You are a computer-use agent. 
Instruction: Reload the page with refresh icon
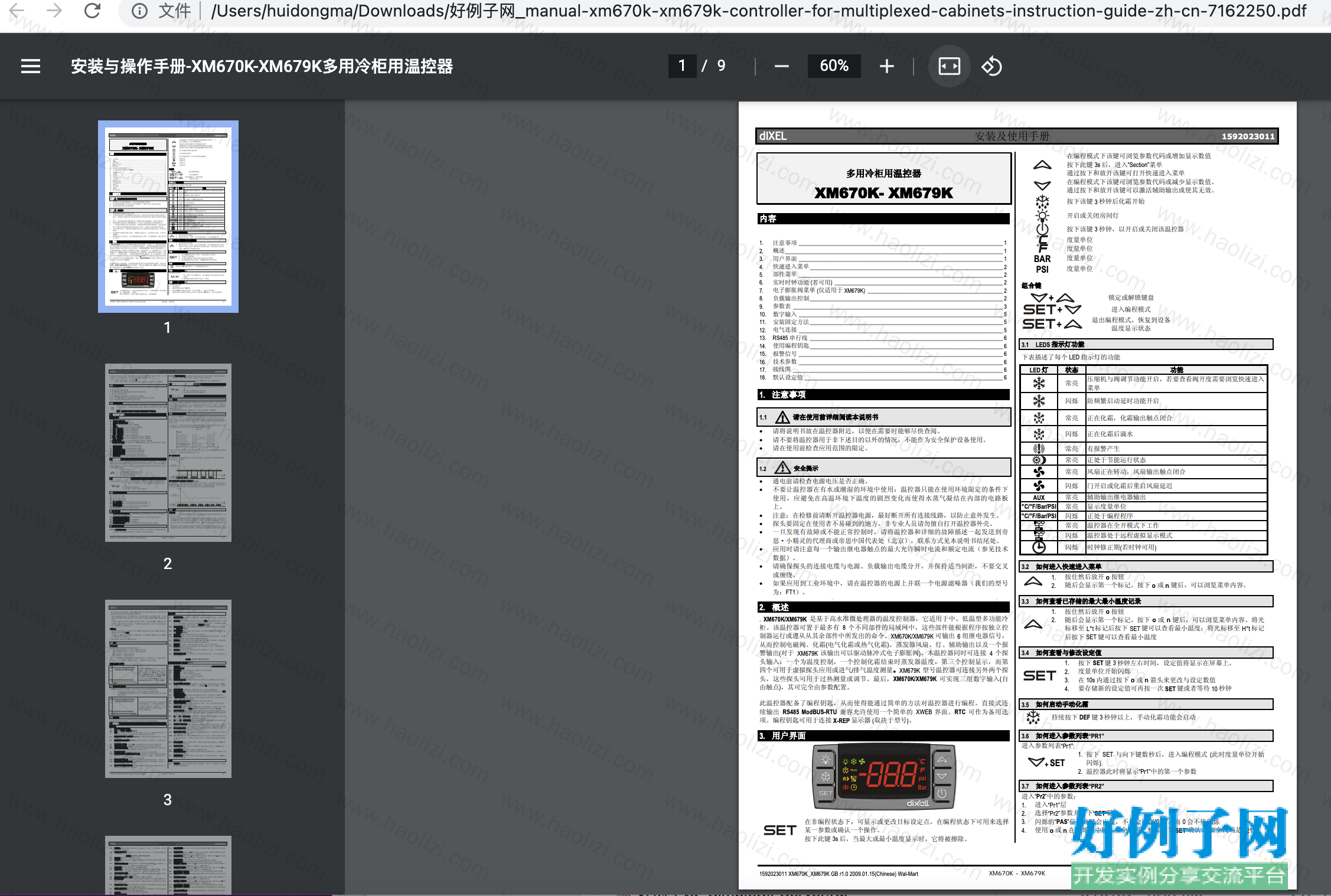[x=92, y=11]
